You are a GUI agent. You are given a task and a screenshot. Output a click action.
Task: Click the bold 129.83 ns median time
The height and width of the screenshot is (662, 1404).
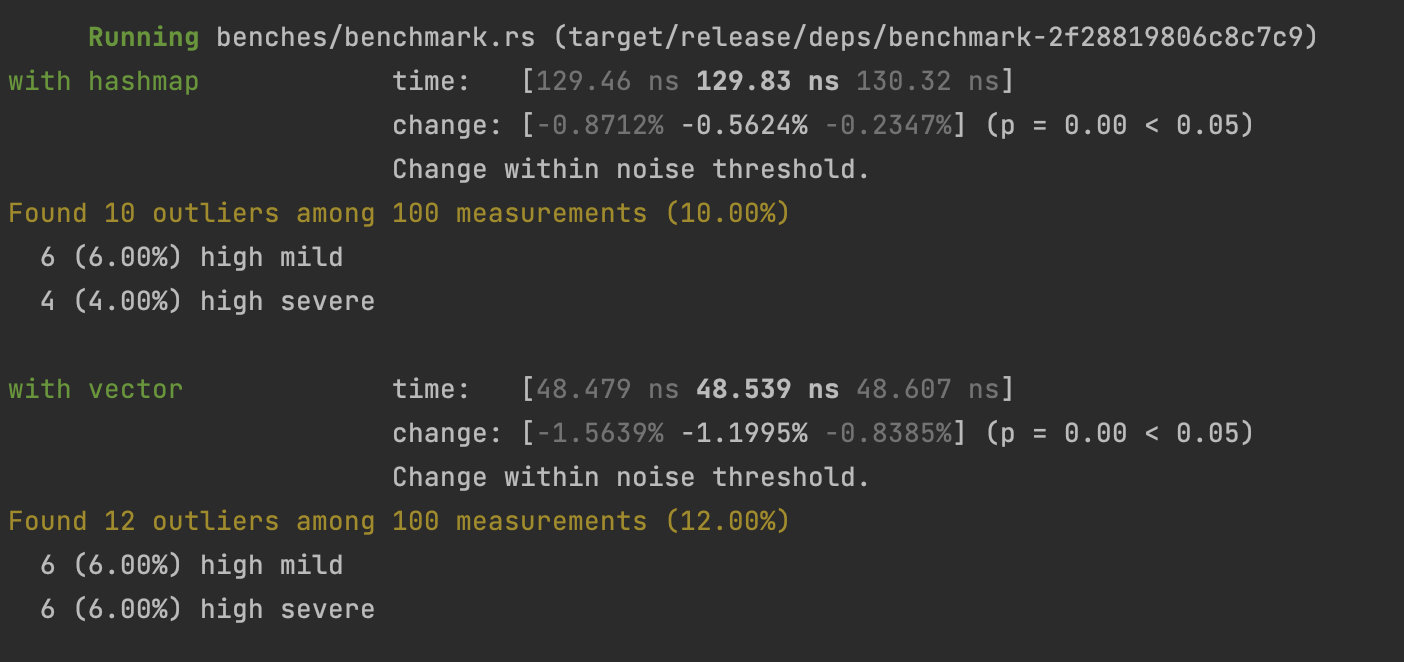point(767,82)
